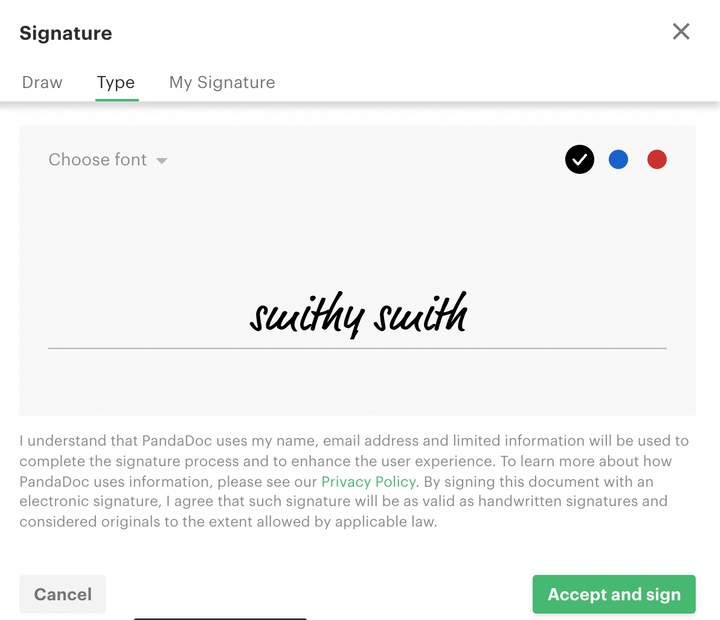Open the My Signature tab
The width and height of the screenshot is (720, 620).
click(x=222, y=82)
